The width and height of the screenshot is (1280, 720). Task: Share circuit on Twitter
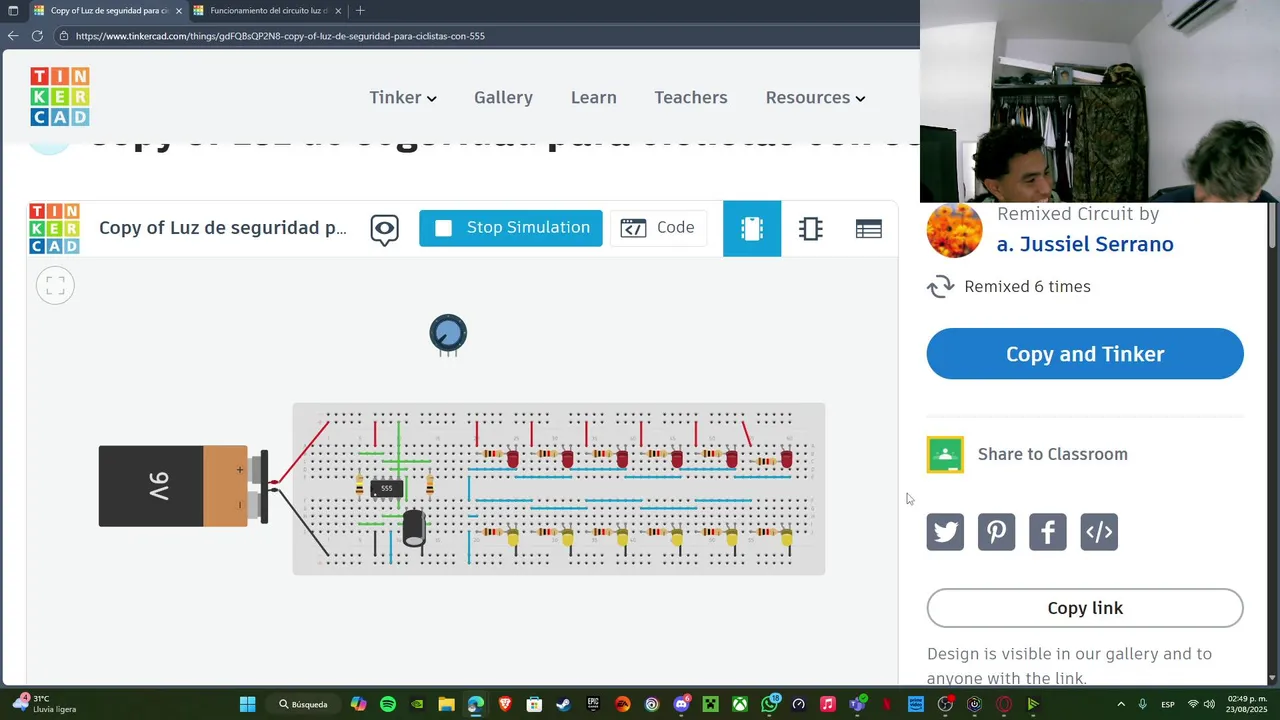tap(945, 532)
